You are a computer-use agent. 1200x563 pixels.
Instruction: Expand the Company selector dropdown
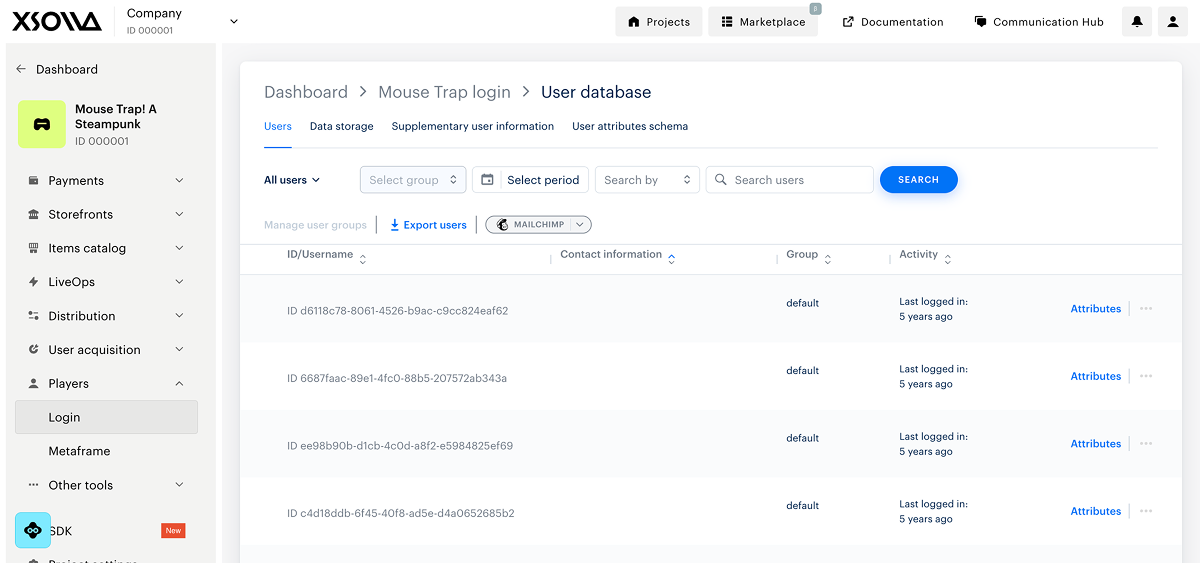click(234, 21)
